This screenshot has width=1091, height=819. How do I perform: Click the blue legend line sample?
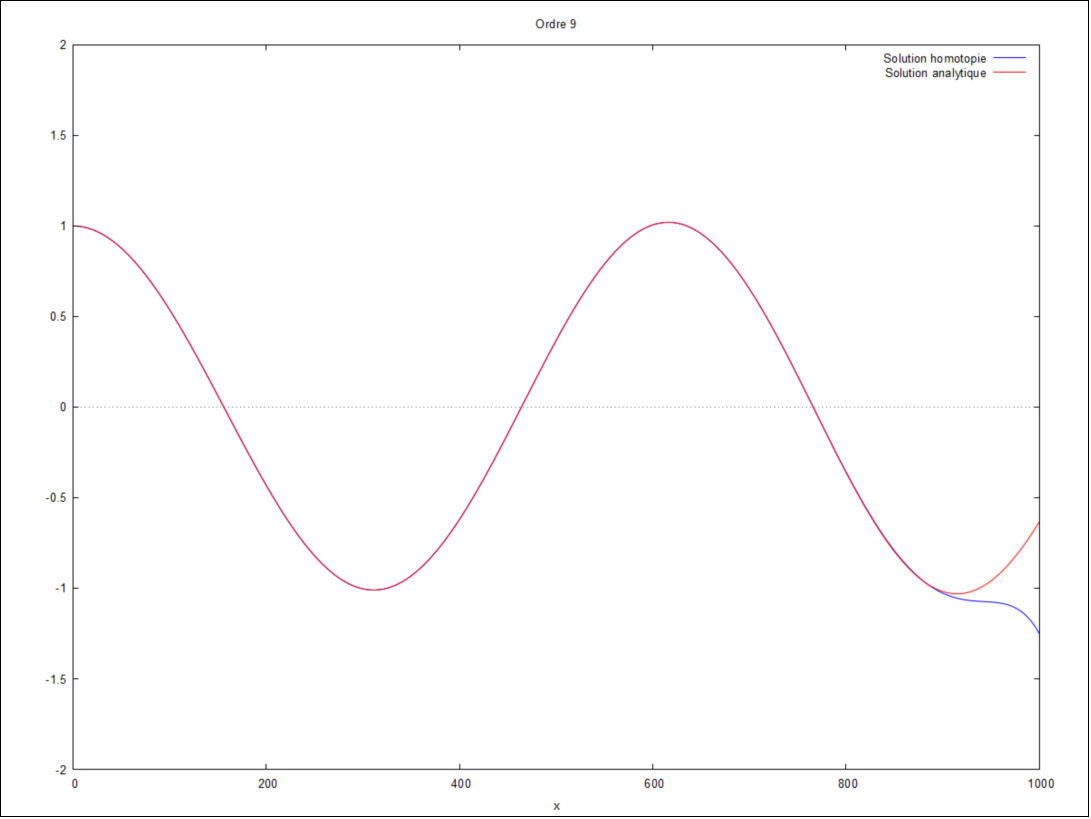click(x=1010, y=58)
